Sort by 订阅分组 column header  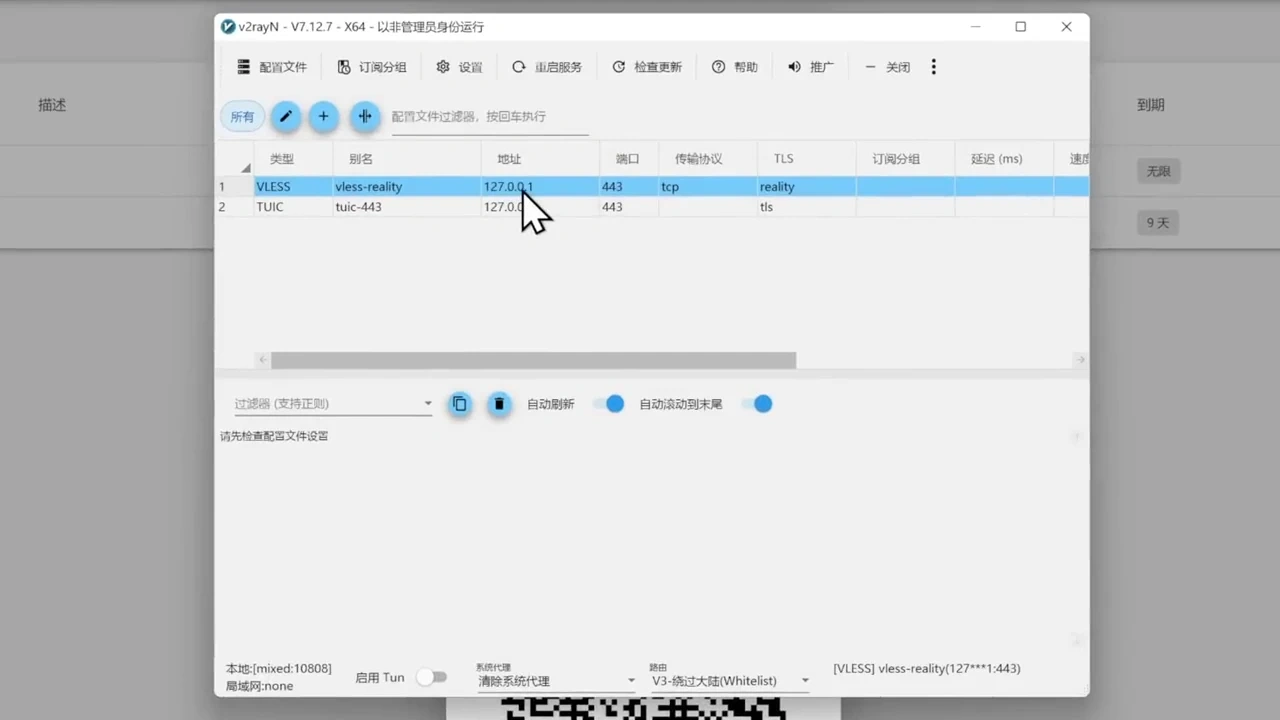point(905,159)
